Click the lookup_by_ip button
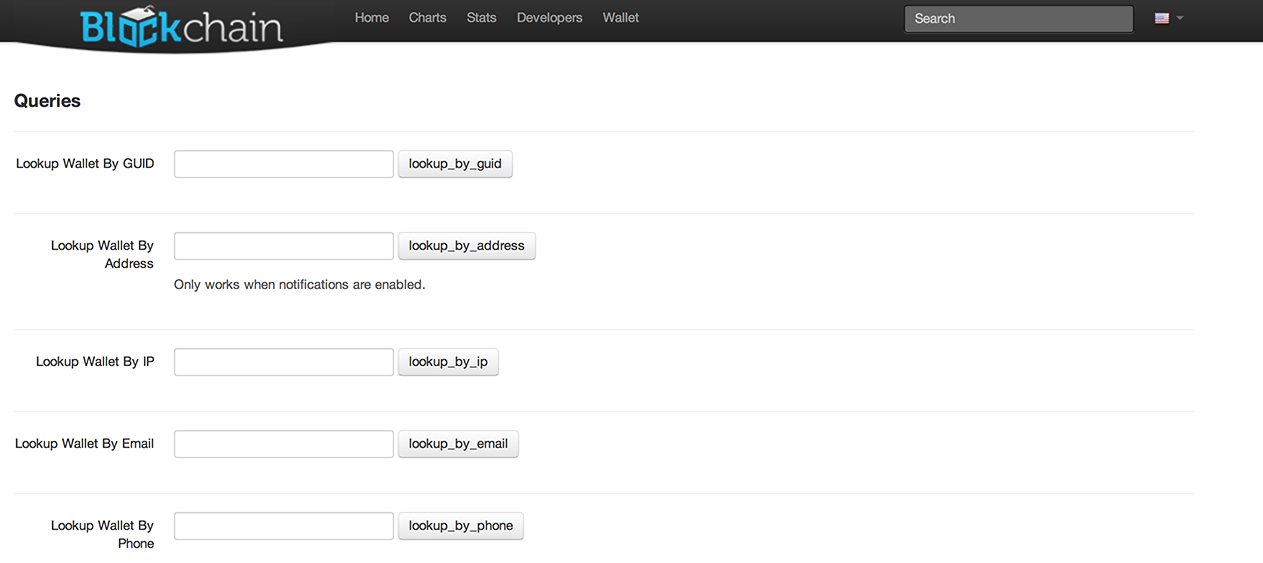1263x563 pixels. (448, 362)
